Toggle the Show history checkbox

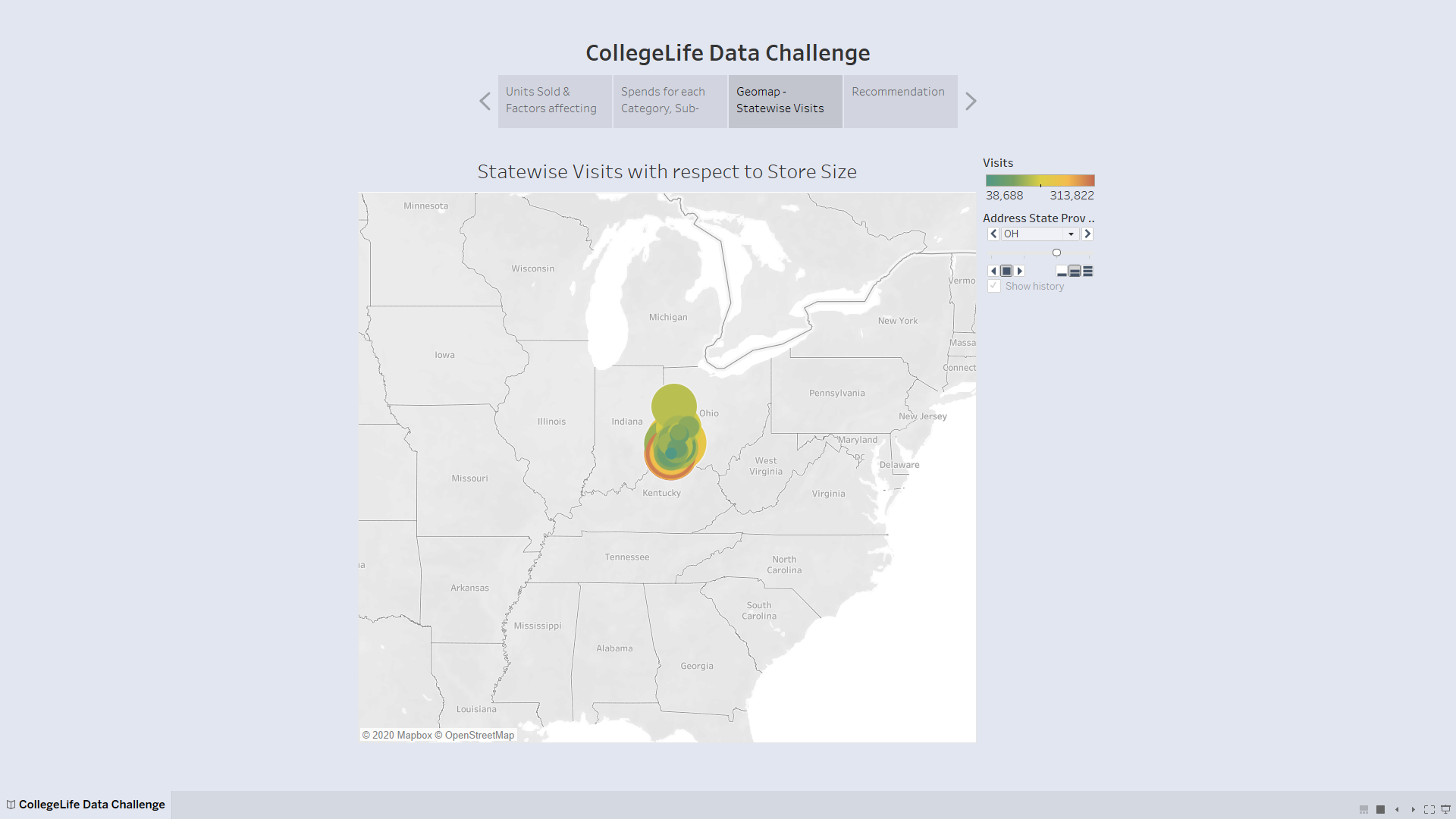point(994,286)
